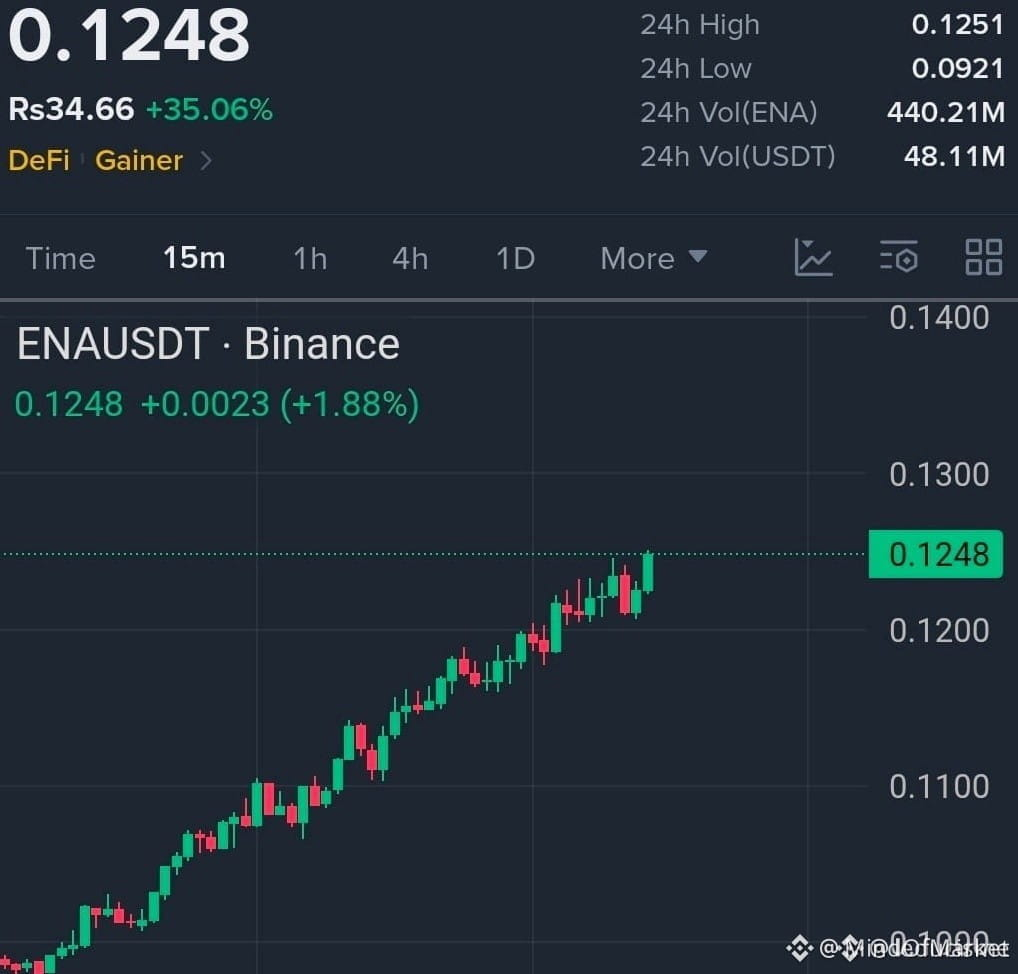Screen dimensions: 1018x974
Task: Click the green 0.1248 price label
Action: [936, 555]
